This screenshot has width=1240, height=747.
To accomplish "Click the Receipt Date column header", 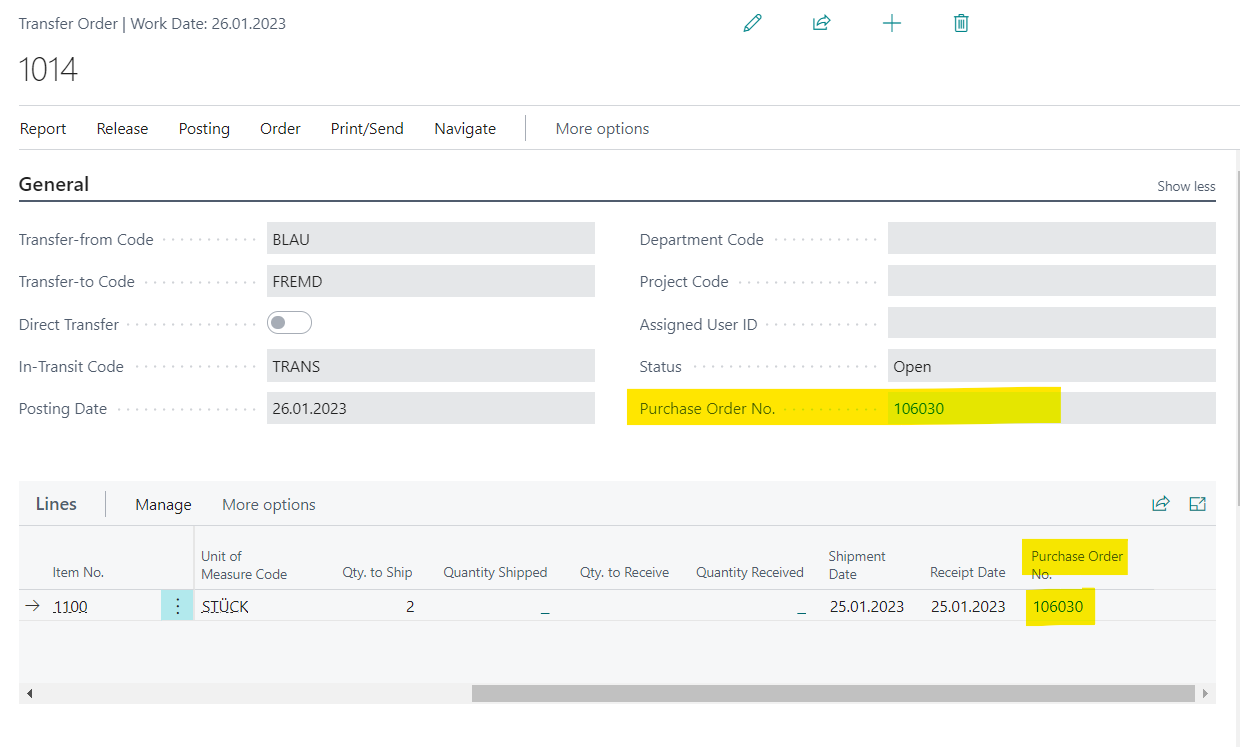I will [968, 572].
